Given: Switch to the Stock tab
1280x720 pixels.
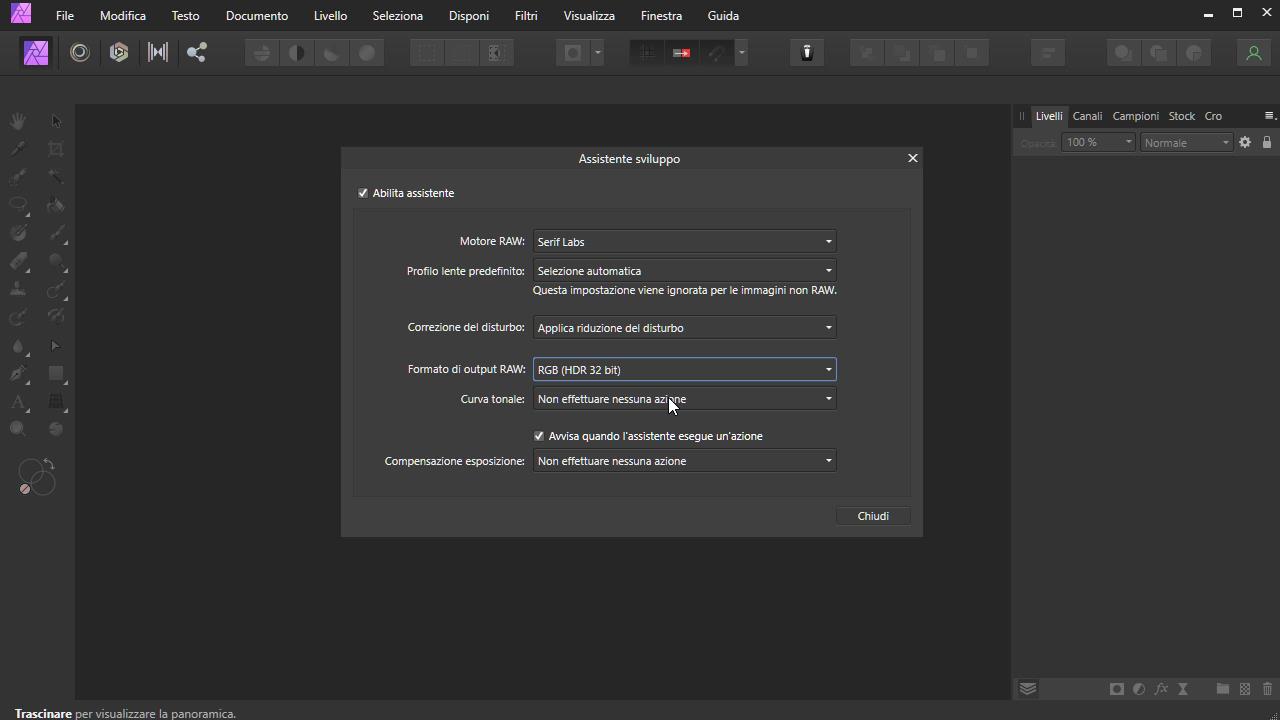Looking at the screenshot, I should coord(1182,116).
